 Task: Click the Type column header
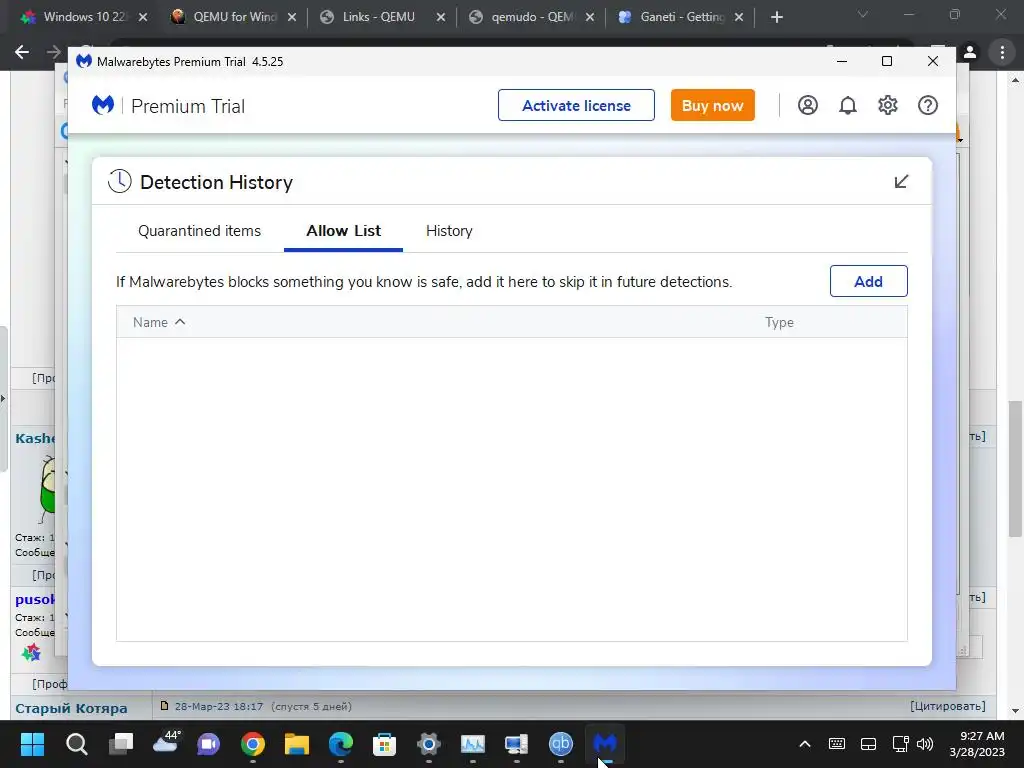point(779,322)
